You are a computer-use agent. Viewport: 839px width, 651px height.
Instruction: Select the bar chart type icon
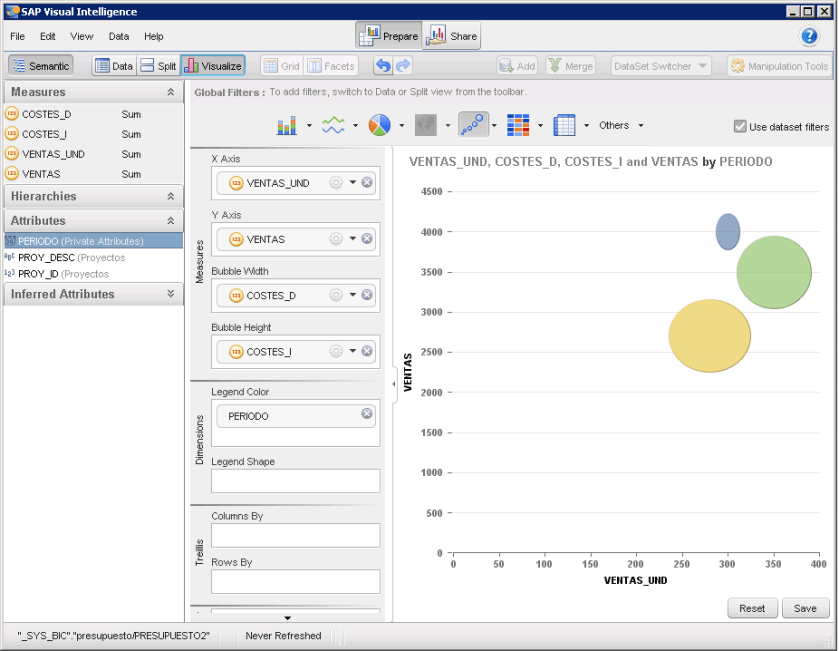287,125
